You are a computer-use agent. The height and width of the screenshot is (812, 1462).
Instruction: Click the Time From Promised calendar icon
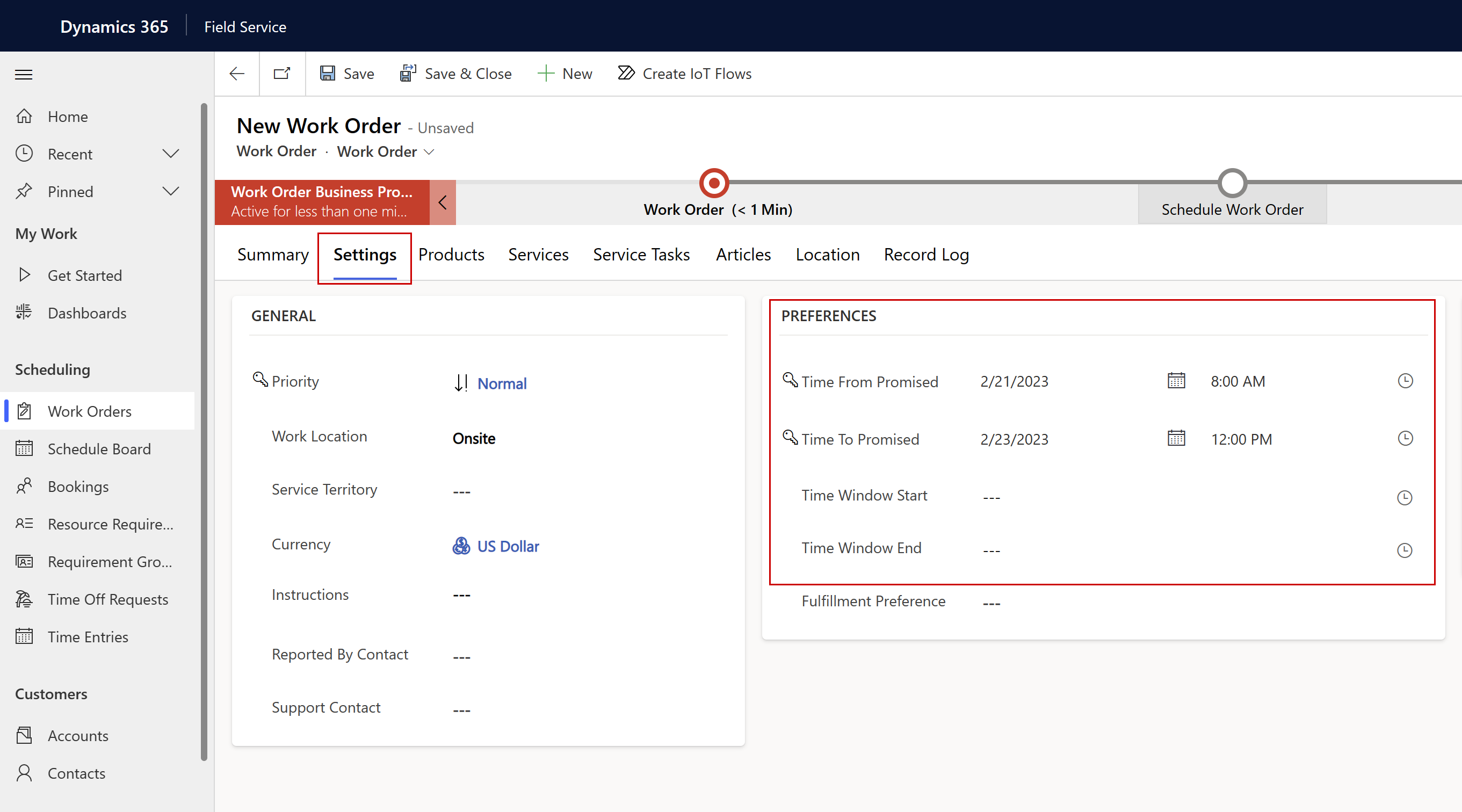[1177, 381]
